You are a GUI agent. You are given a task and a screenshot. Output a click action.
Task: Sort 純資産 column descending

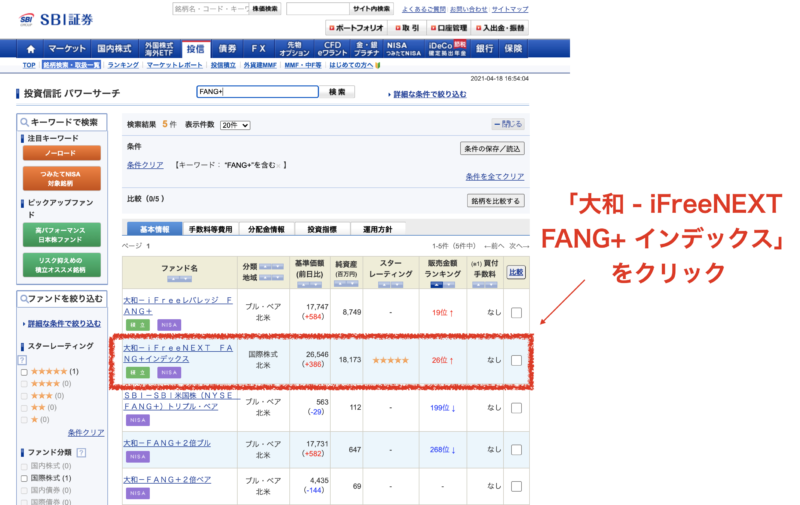[x=352, y=284]
